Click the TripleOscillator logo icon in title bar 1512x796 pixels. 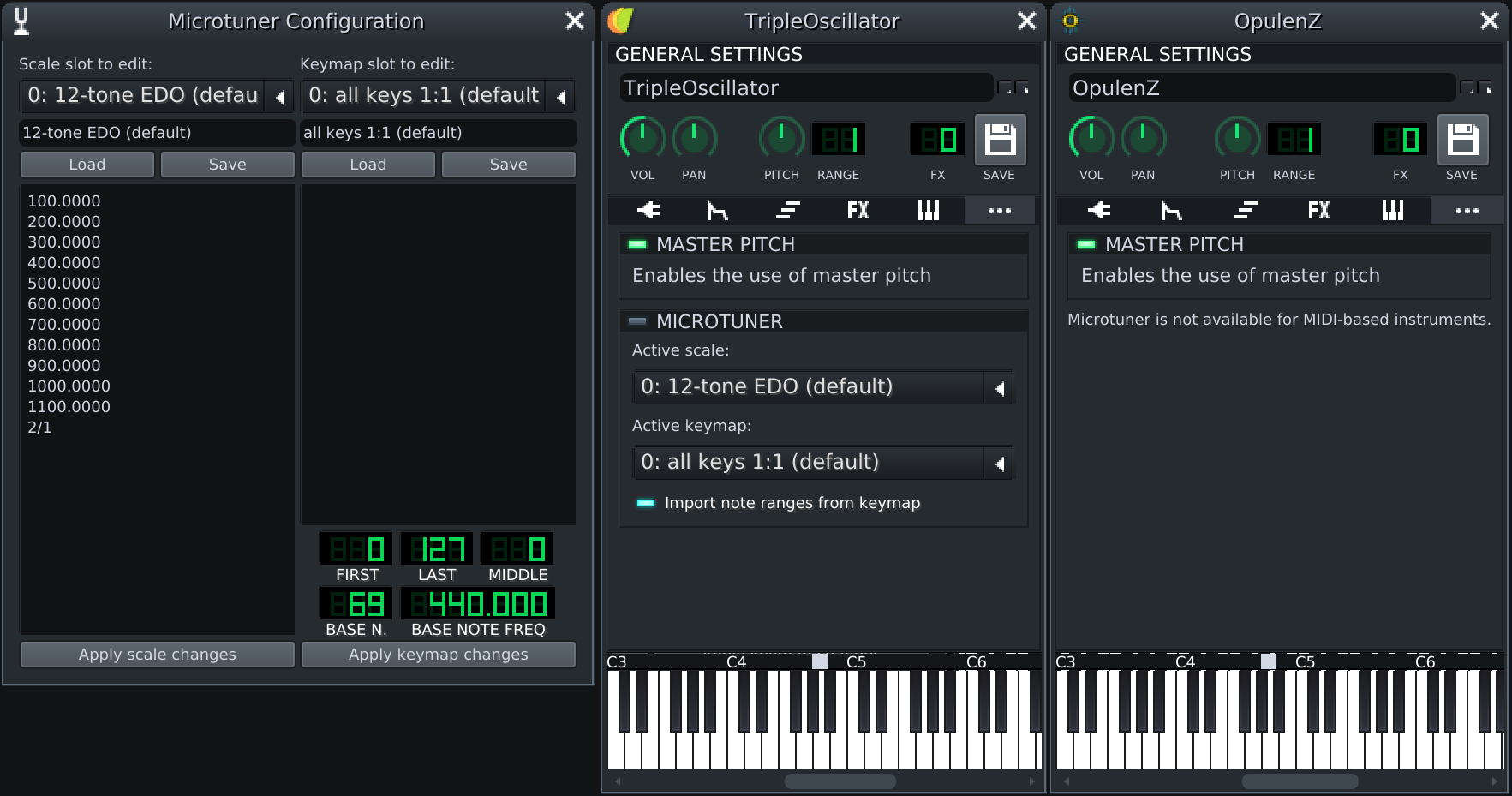pyautogui.click(x=620, y=21)
